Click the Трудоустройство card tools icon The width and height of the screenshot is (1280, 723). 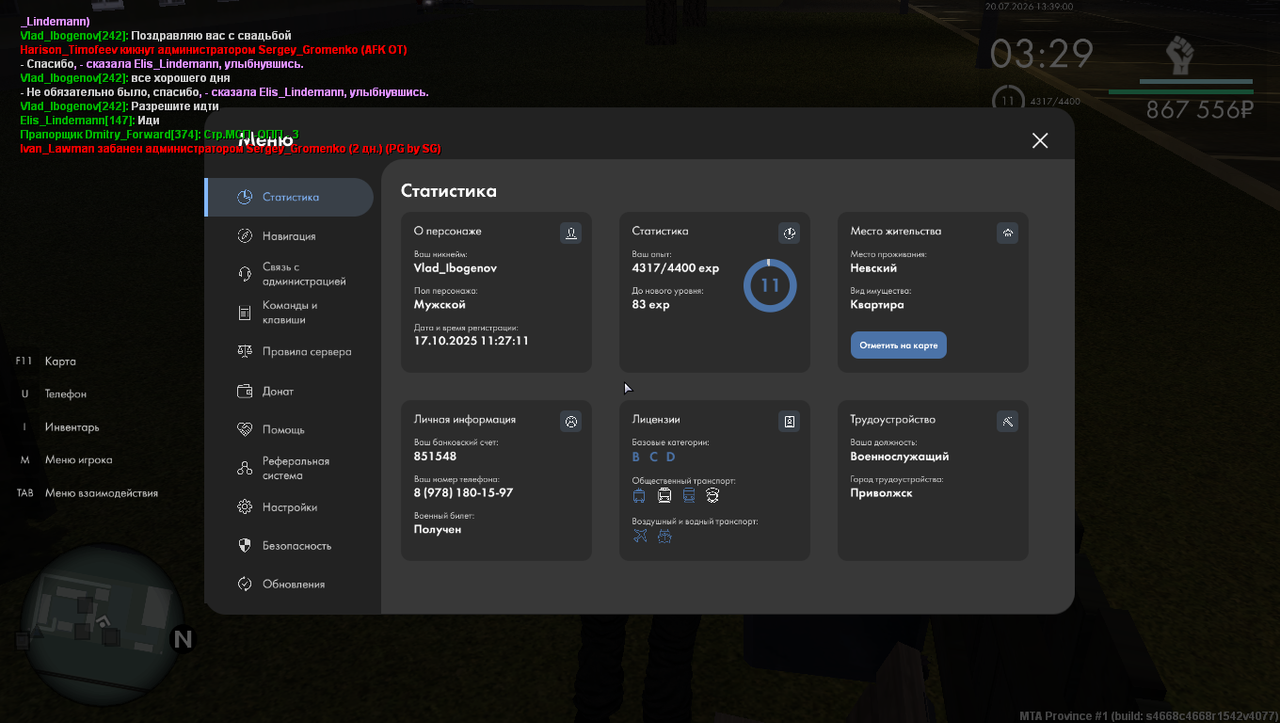[1007, 422]
